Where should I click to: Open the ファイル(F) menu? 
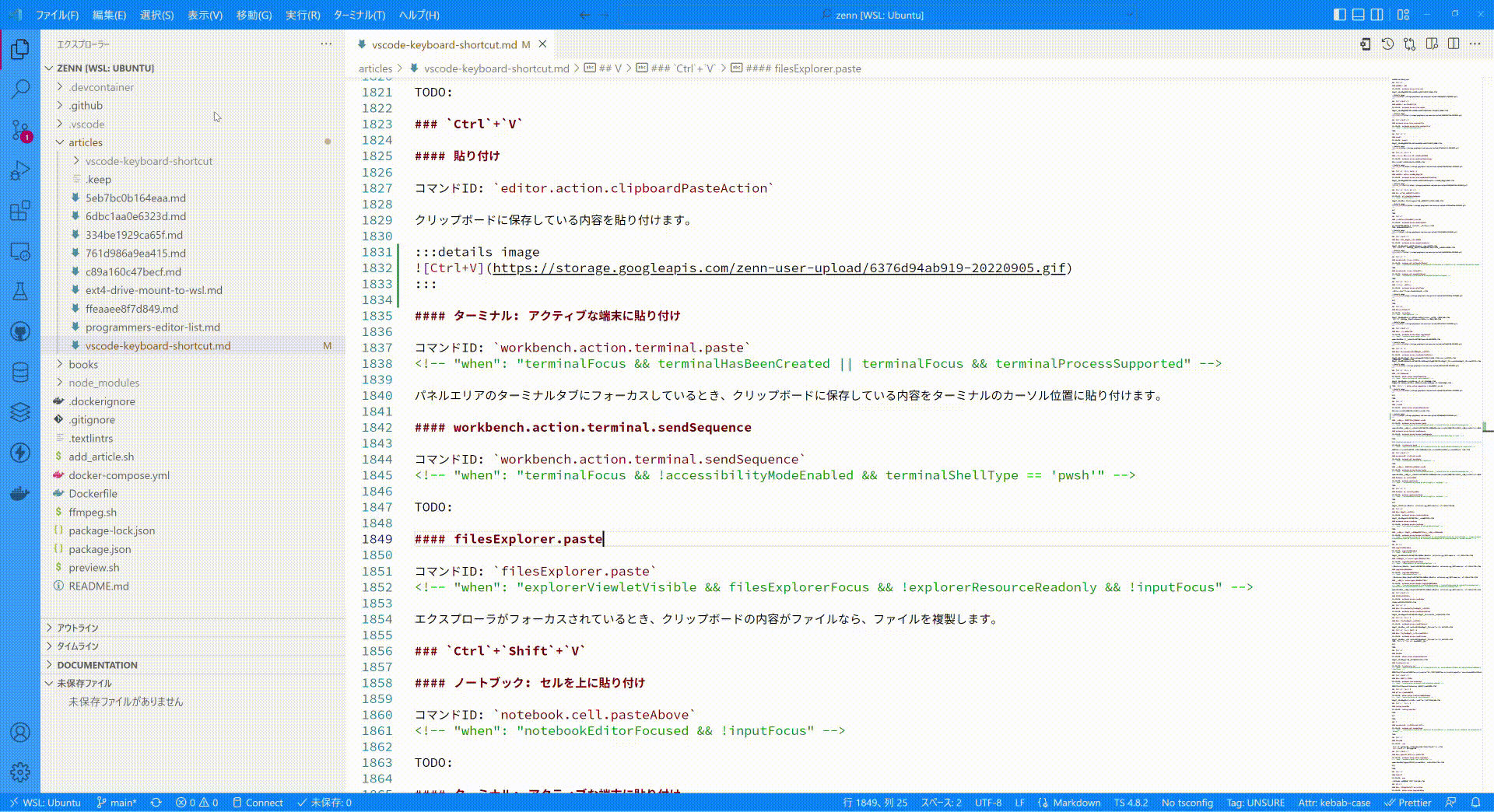[58, 15]
